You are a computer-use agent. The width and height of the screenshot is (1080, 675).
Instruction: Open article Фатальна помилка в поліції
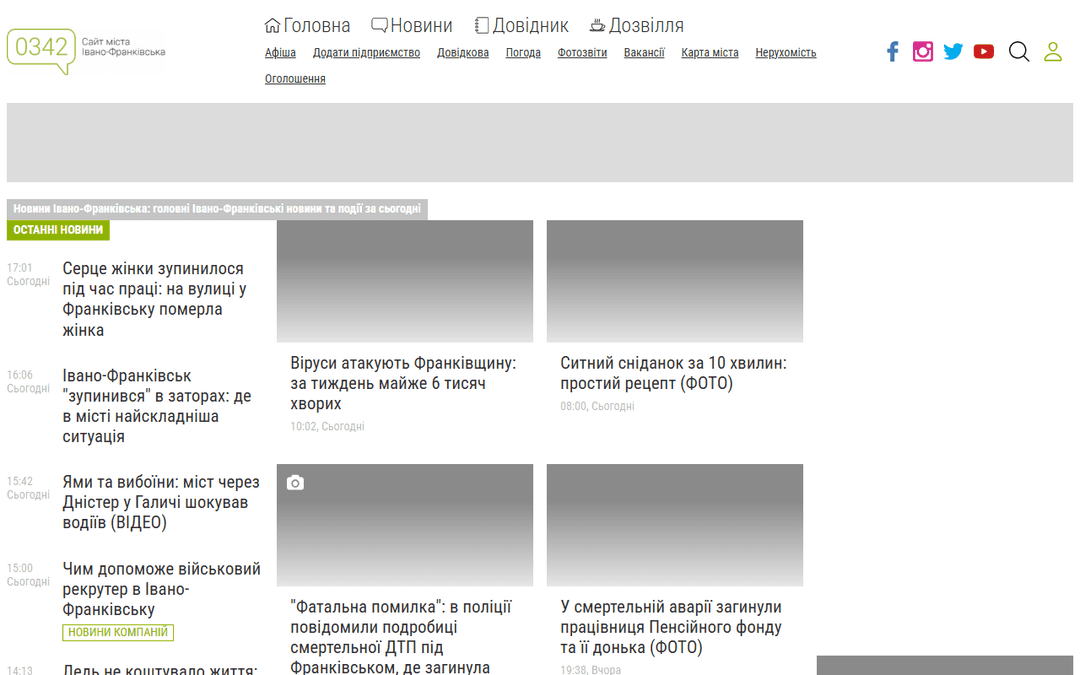pos(401,637)
